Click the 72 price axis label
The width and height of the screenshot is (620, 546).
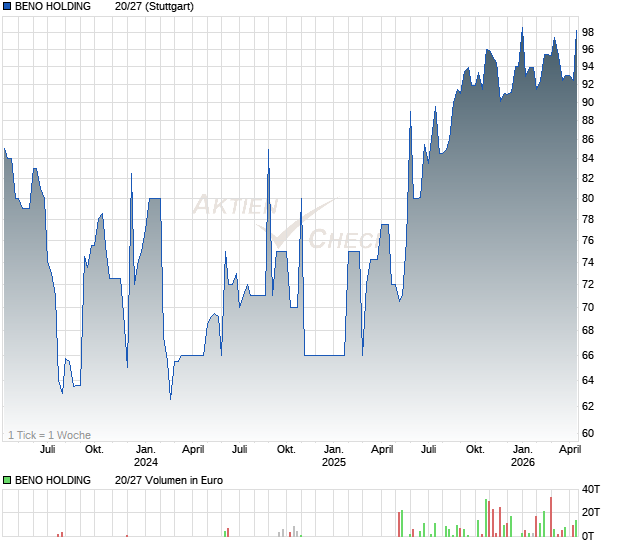click(x=588, y=284)
